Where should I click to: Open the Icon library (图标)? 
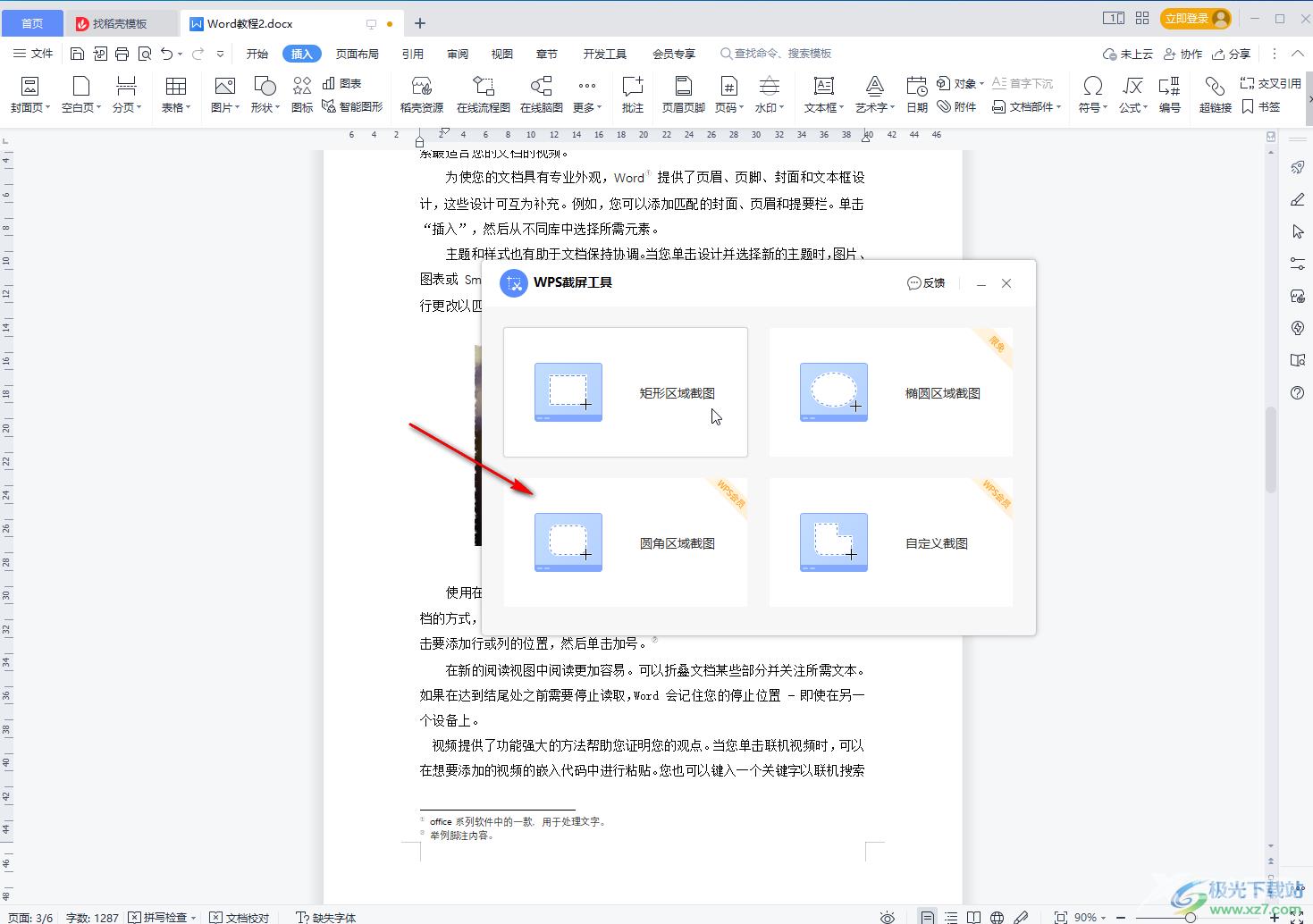(302, 95)
